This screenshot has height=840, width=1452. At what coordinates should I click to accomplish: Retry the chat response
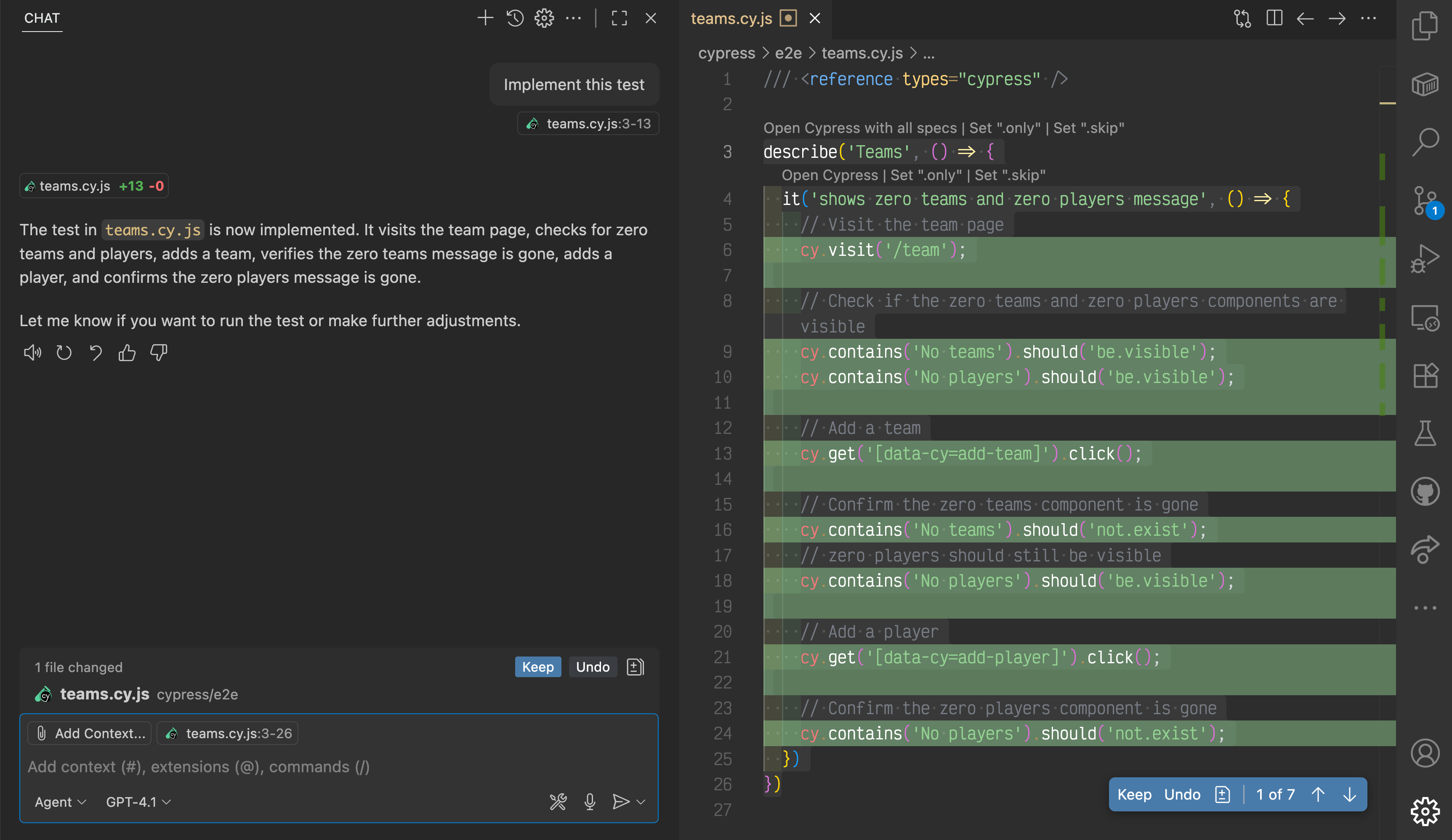[x=64, y=353]
